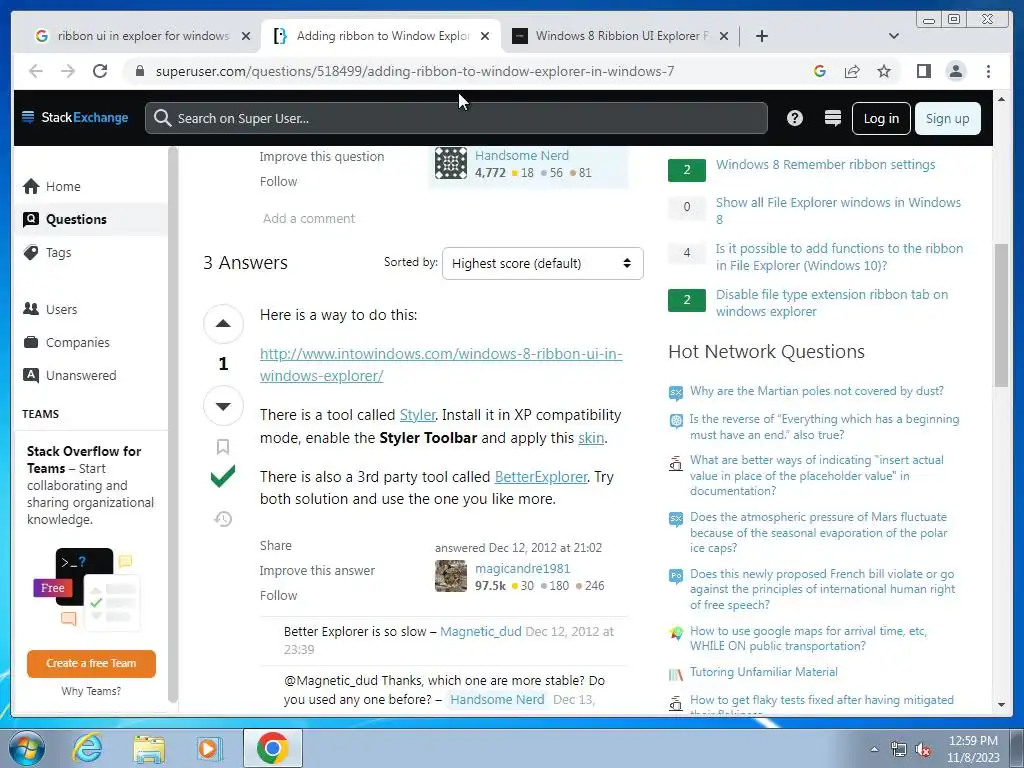Image resolution: width=1024 pixels, height=768 pixels.
Task: Open the Chrome three-dot menu
Action: coord(988,71)
